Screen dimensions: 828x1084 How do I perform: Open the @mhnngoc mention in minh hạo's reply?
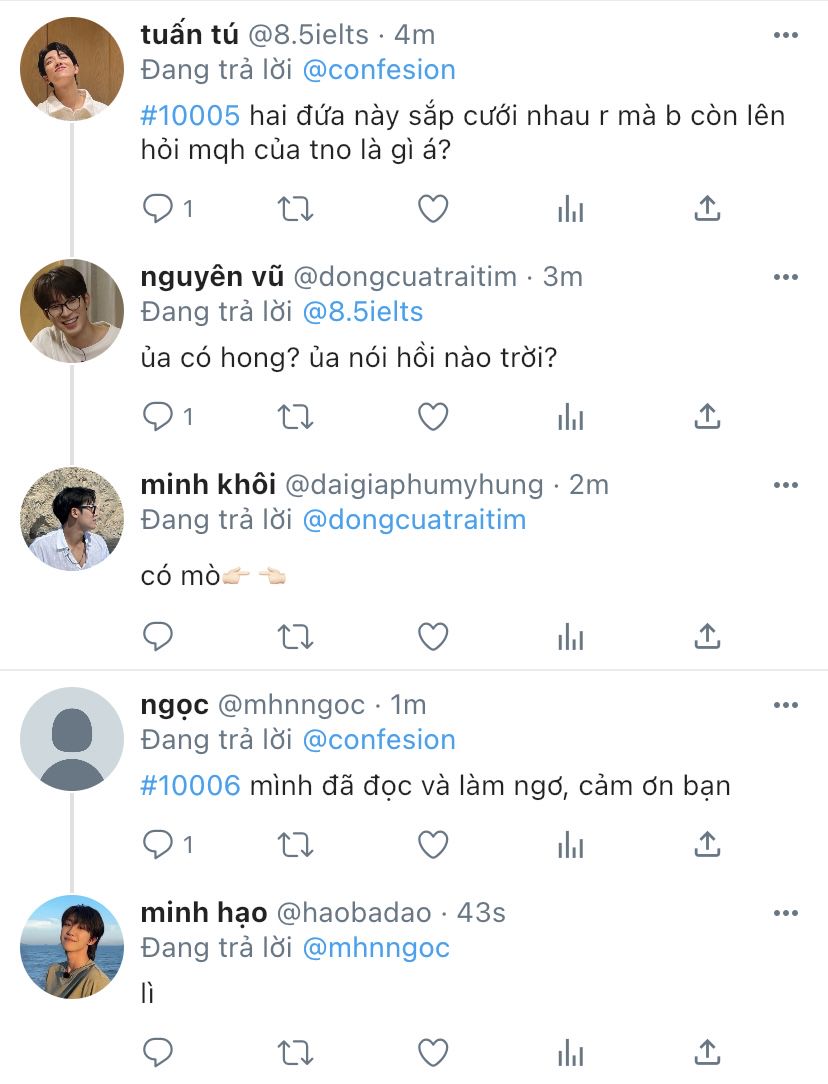(x=375, y=948)
